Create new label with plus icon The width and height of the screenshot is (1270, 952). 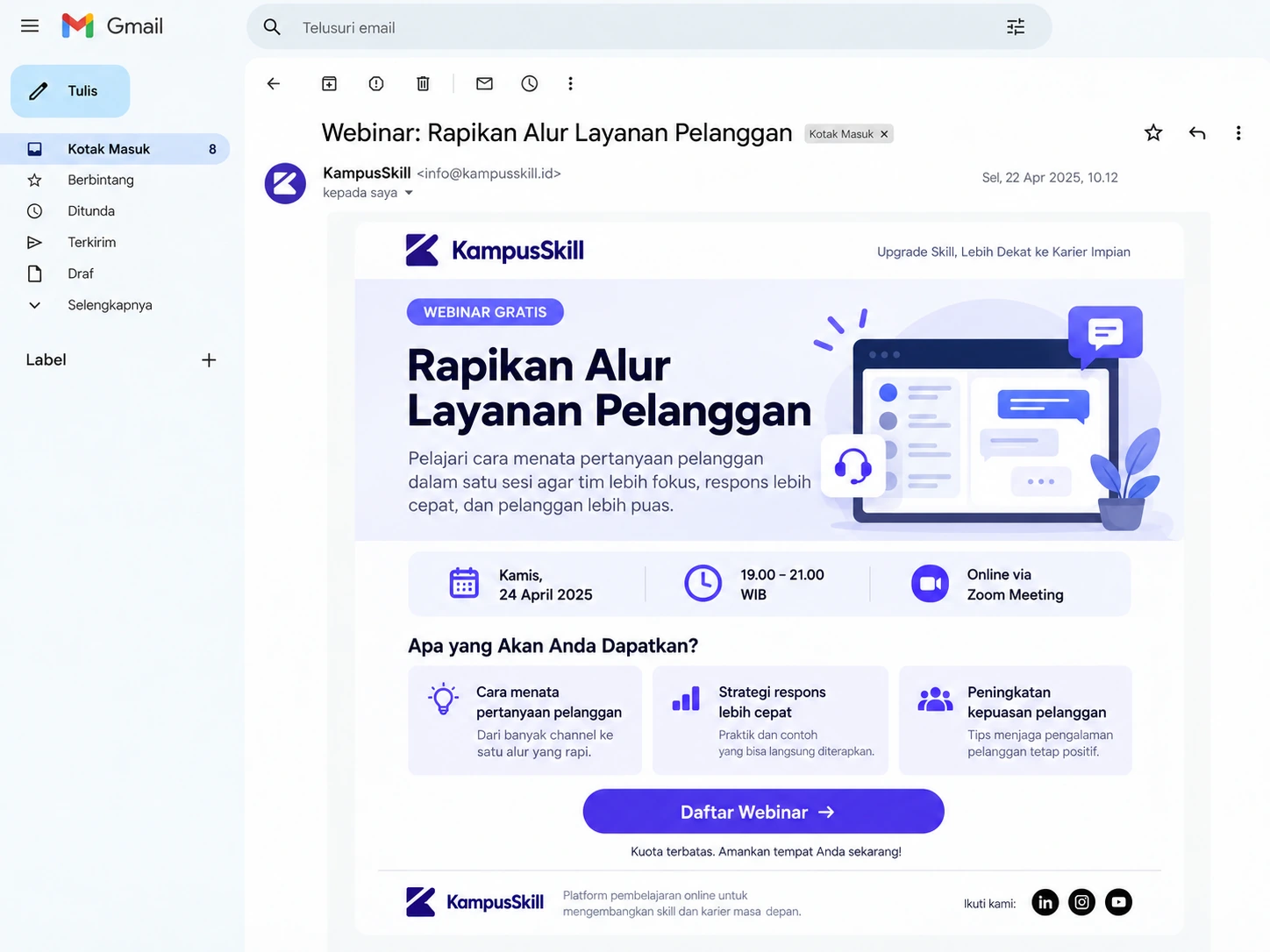(x=209, y=360)
